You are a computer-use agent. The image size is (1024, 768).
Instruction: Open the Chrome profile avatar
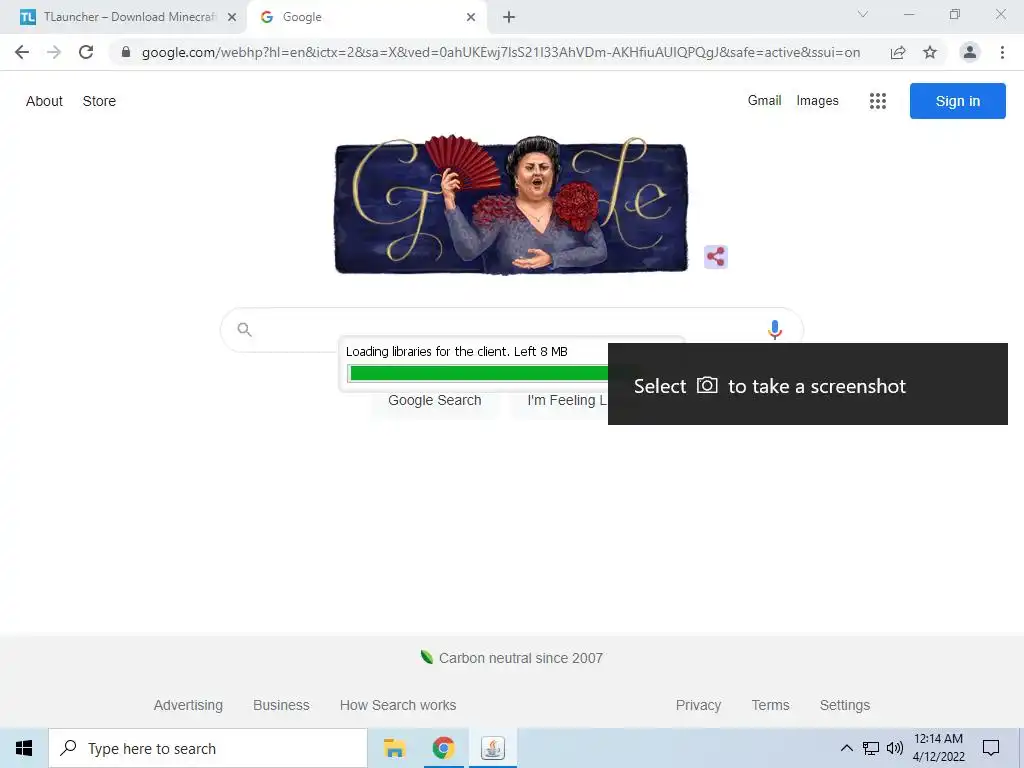(970, 52)
